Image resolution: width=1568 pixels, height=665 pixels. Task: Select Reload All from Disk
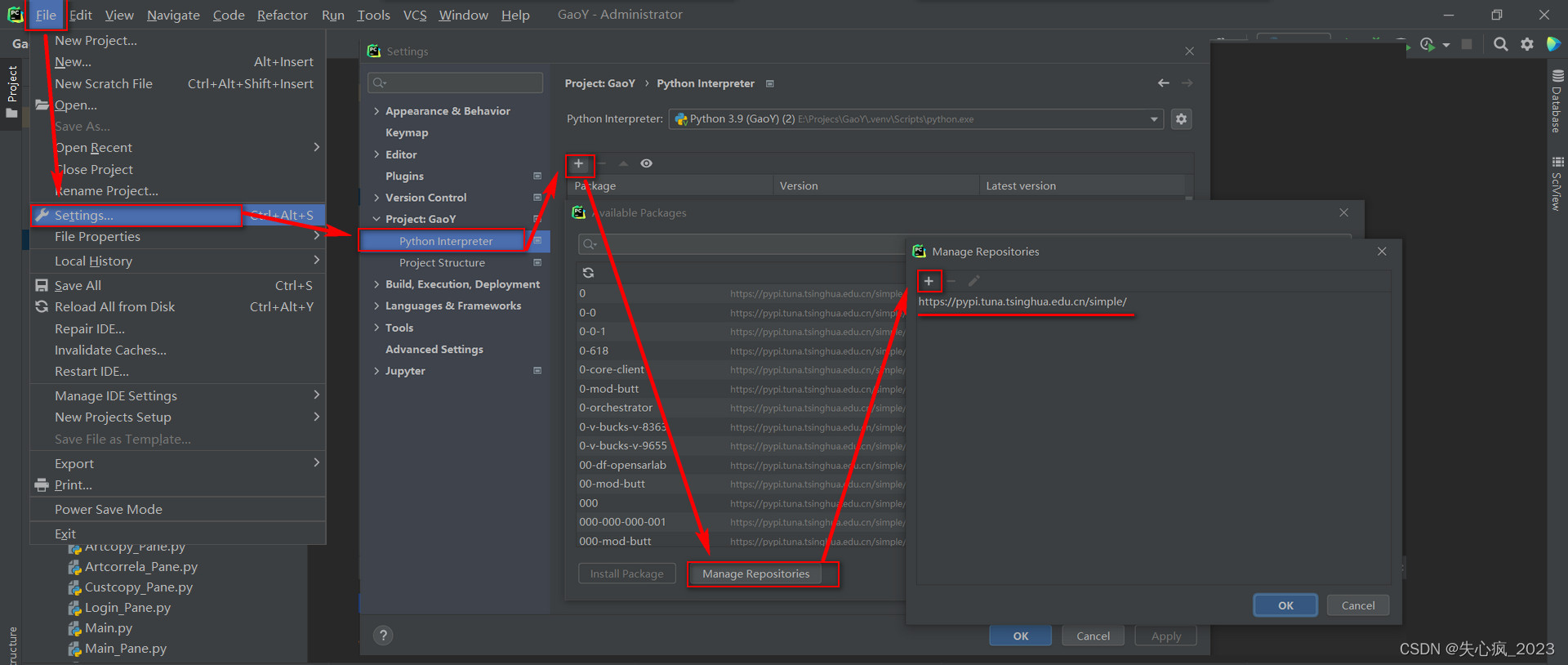pyautogui.click(x=178, y=307)
